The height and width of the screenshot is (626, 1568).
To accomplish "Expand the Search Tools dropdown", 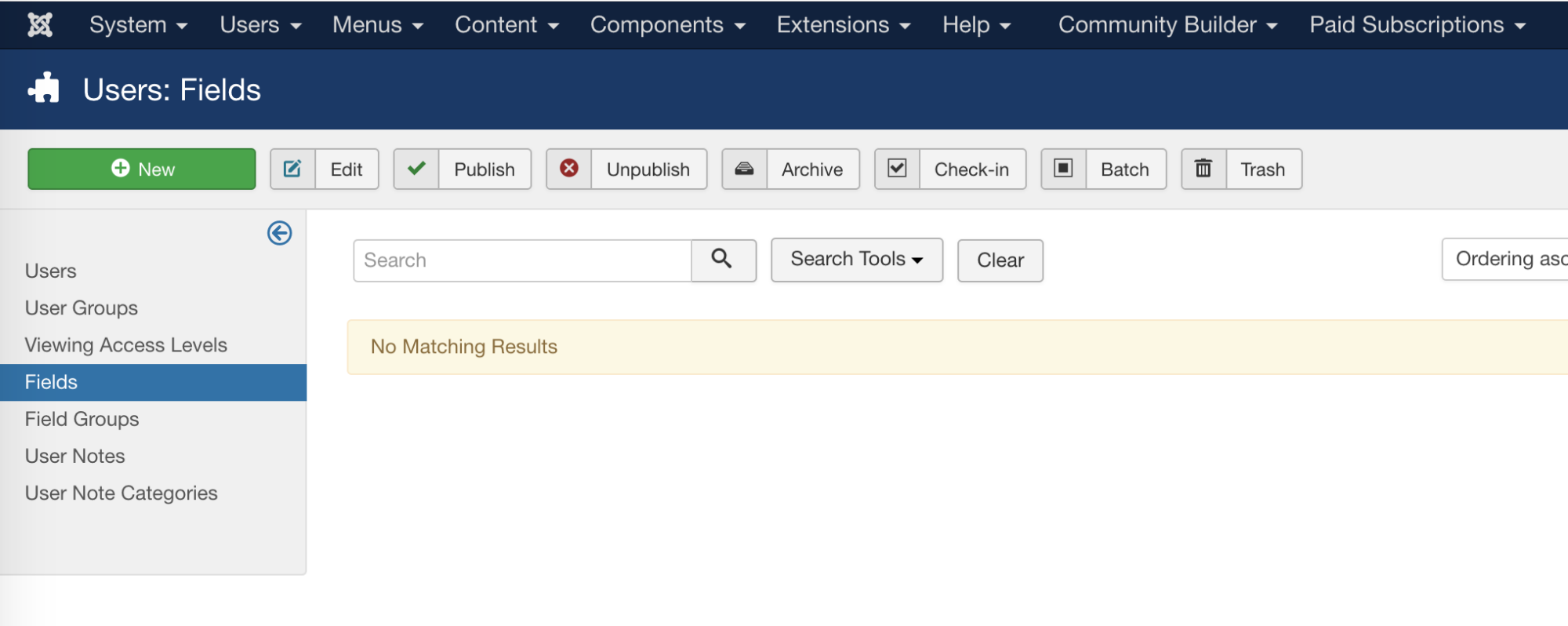I will tap(857, 260).
